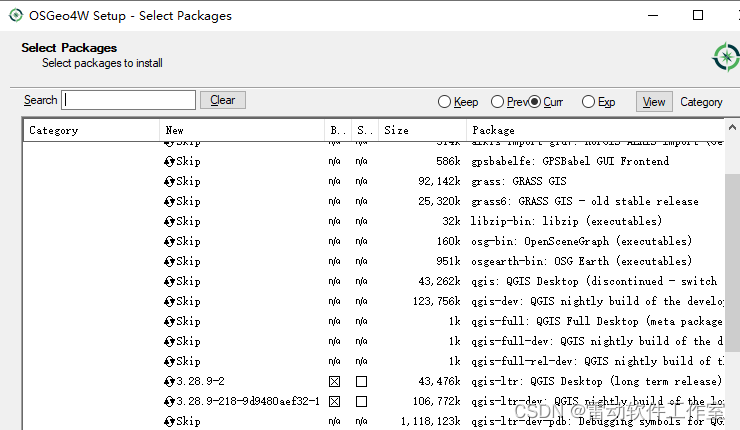Screen dimensions: 740x430
Task: Cycle version icon for qgis-ltr-dev-pdb package
Action: pos(169,422)
